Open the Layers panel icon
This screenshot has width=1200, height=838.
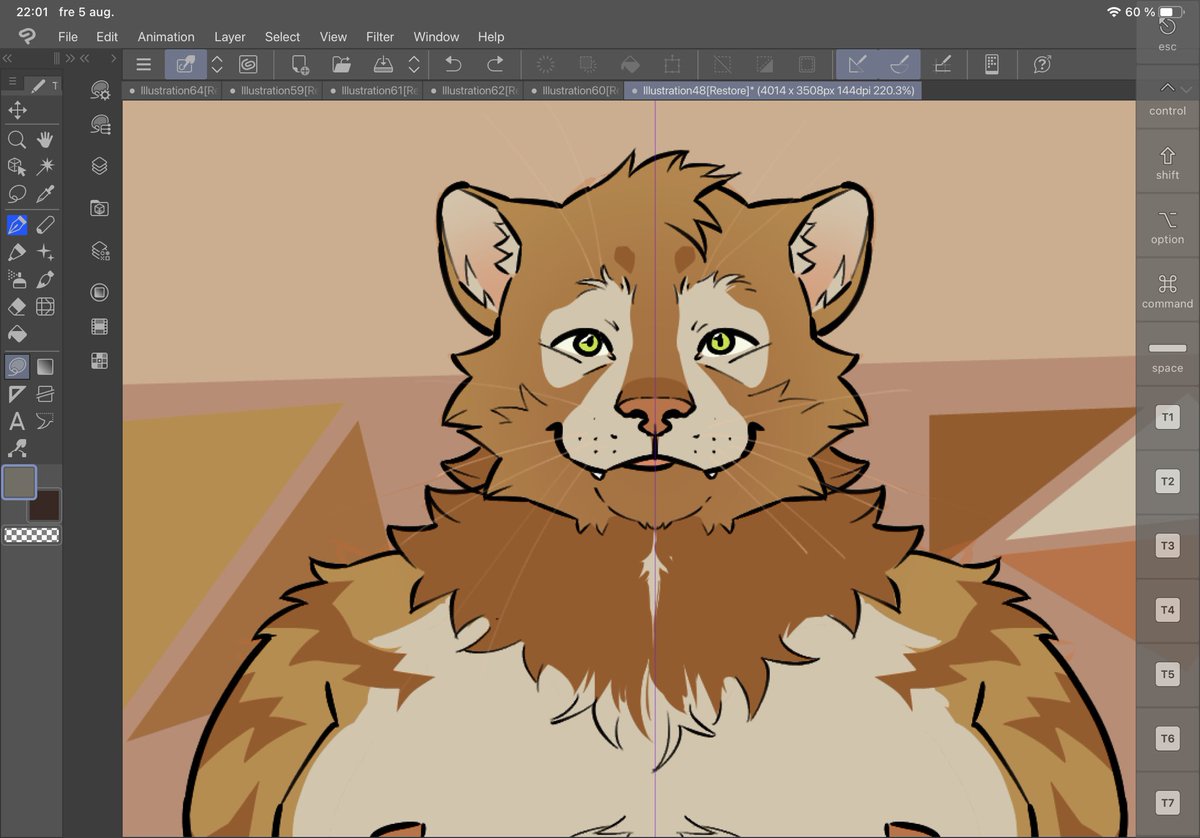point(98,166)
